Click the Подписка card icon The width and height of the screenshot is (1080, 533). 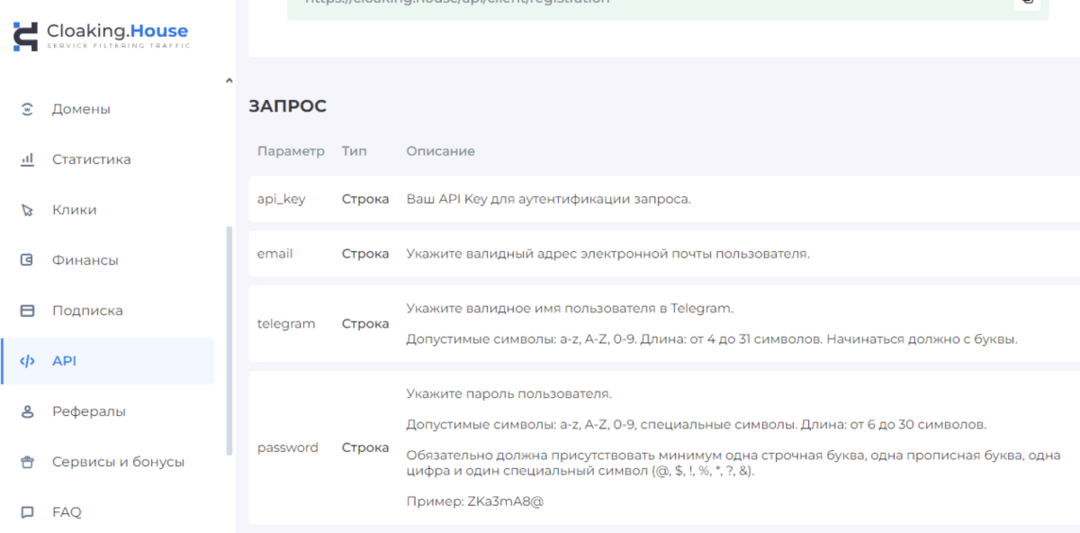[28, 311]
